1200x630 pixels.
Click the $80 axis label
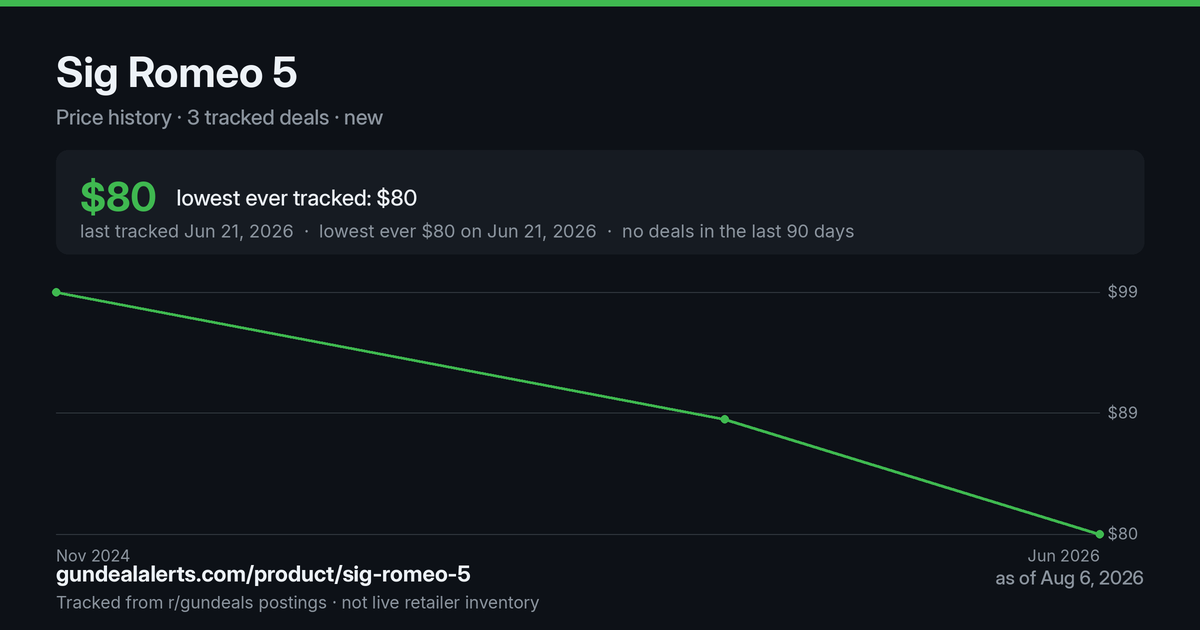pyautogui.click(x=1123, y=534)
